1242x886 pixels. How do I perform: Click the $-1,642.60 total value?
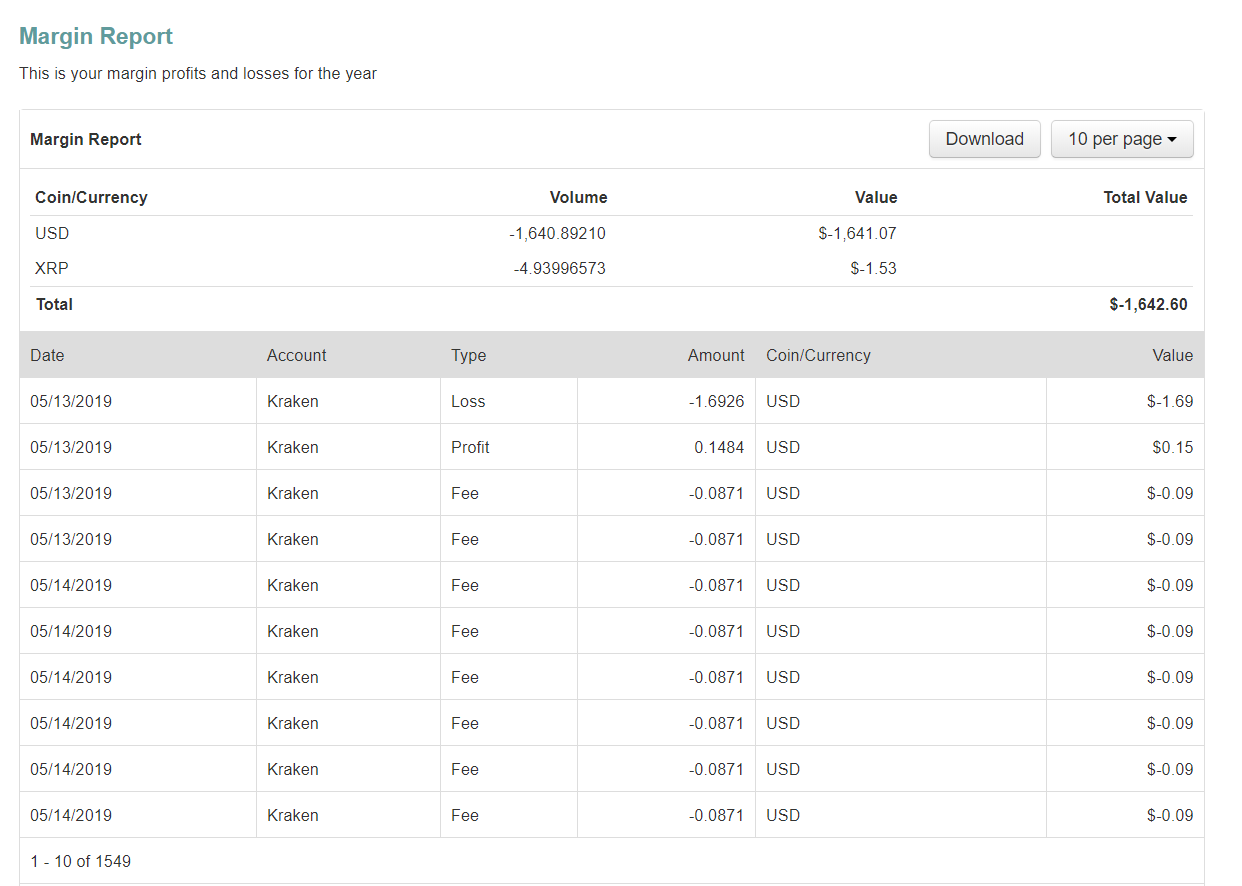coord(1148,304)
